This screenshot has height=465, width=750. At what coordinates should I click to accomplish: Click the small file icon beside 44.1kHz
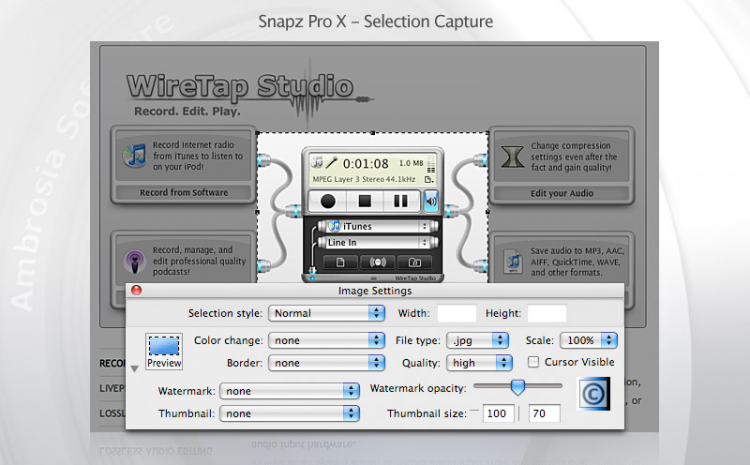429,179
